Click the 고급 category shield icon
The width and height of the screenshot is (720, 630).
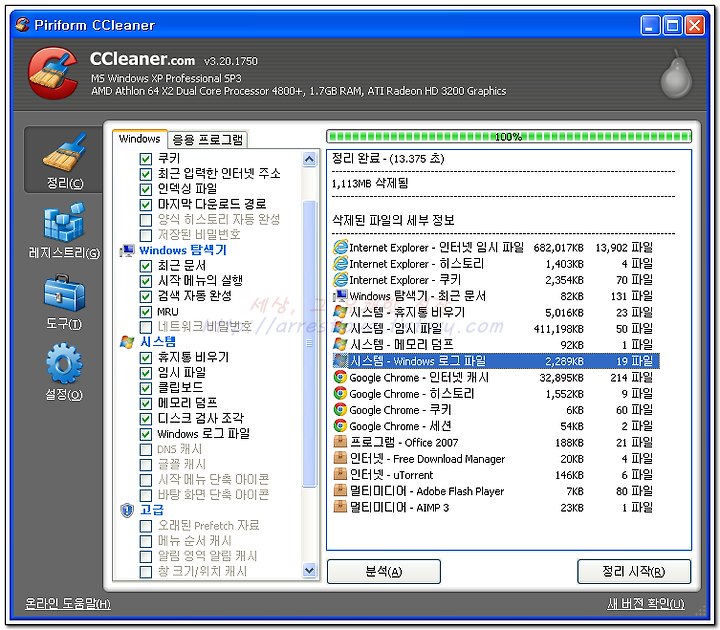tap(127, 510)
